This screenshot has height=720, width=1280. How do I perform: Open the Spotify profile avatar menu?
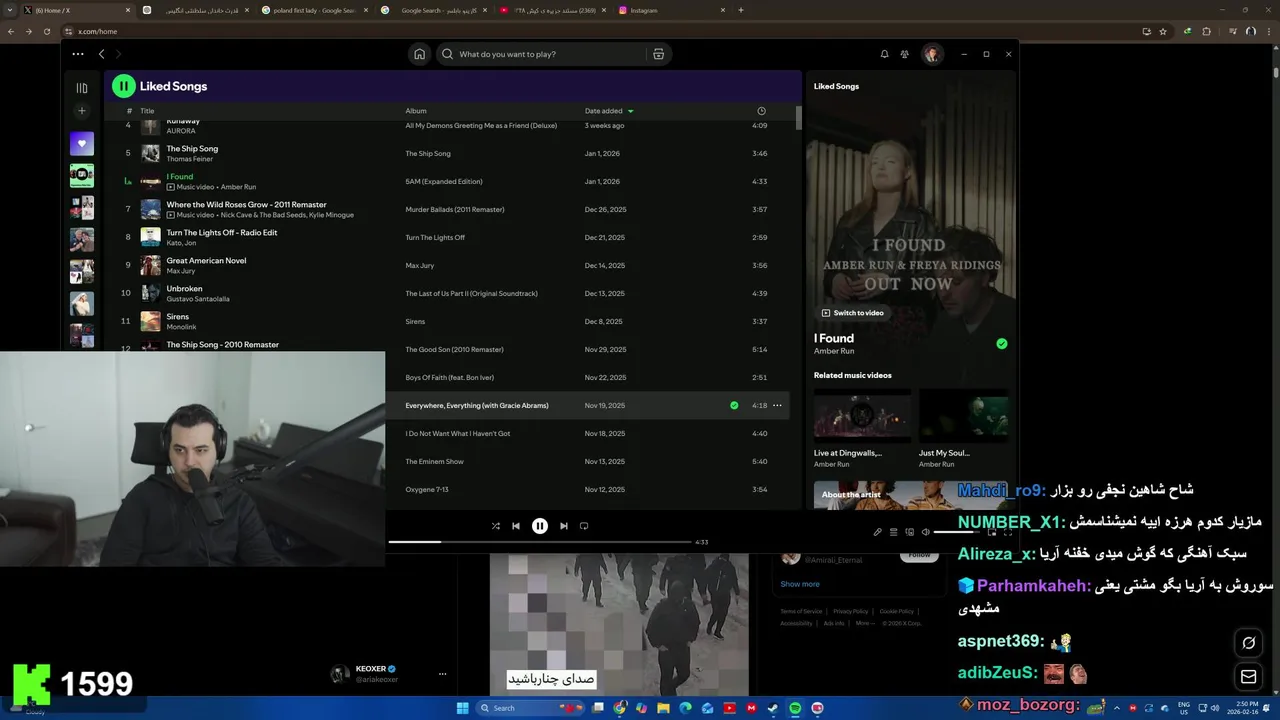[932, 54]
